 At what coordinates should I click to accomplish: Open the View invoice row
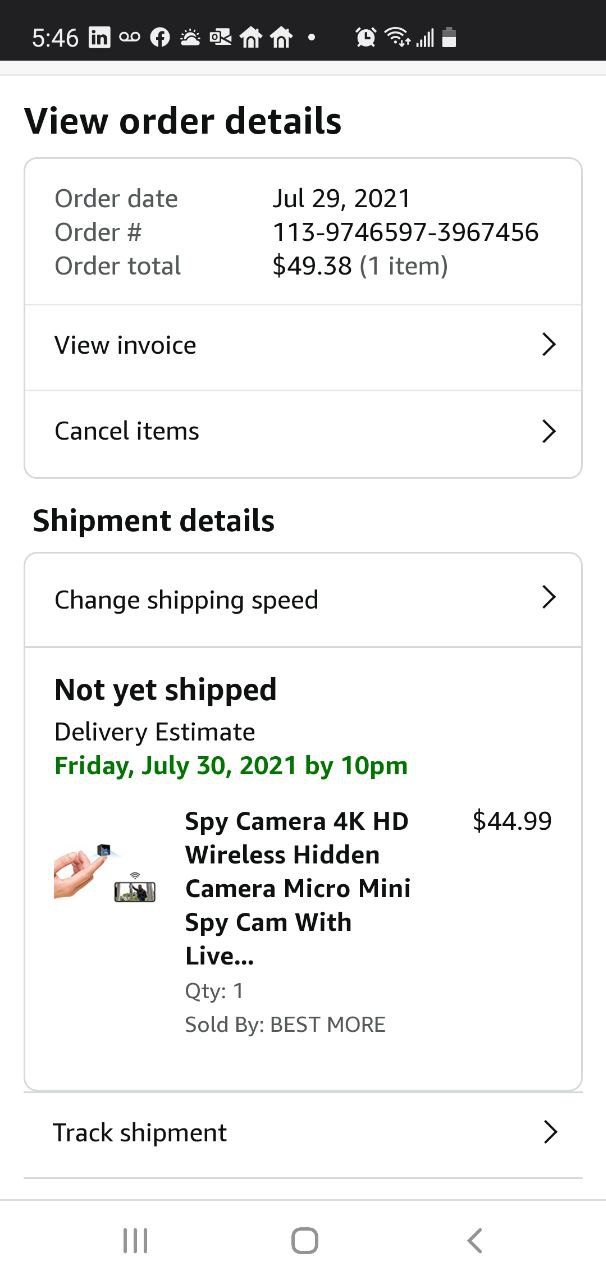pyautogui.click(x=126, y=346)
